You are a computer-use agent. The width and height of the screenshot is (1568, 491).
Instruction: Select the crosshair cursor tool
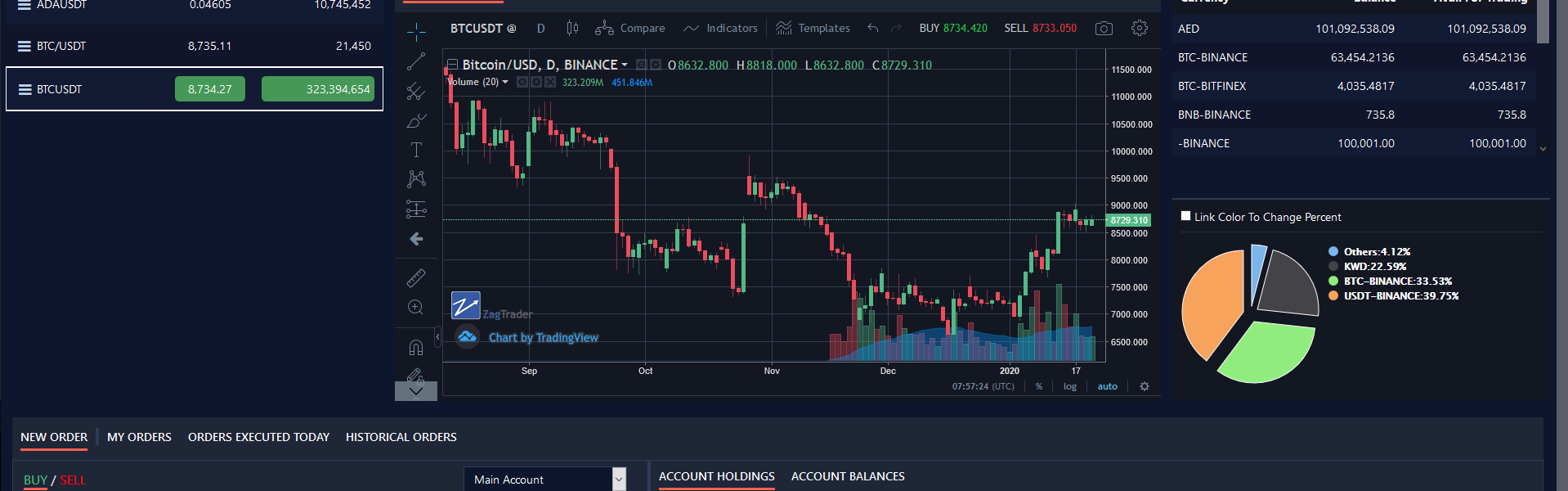pos(416,32)
